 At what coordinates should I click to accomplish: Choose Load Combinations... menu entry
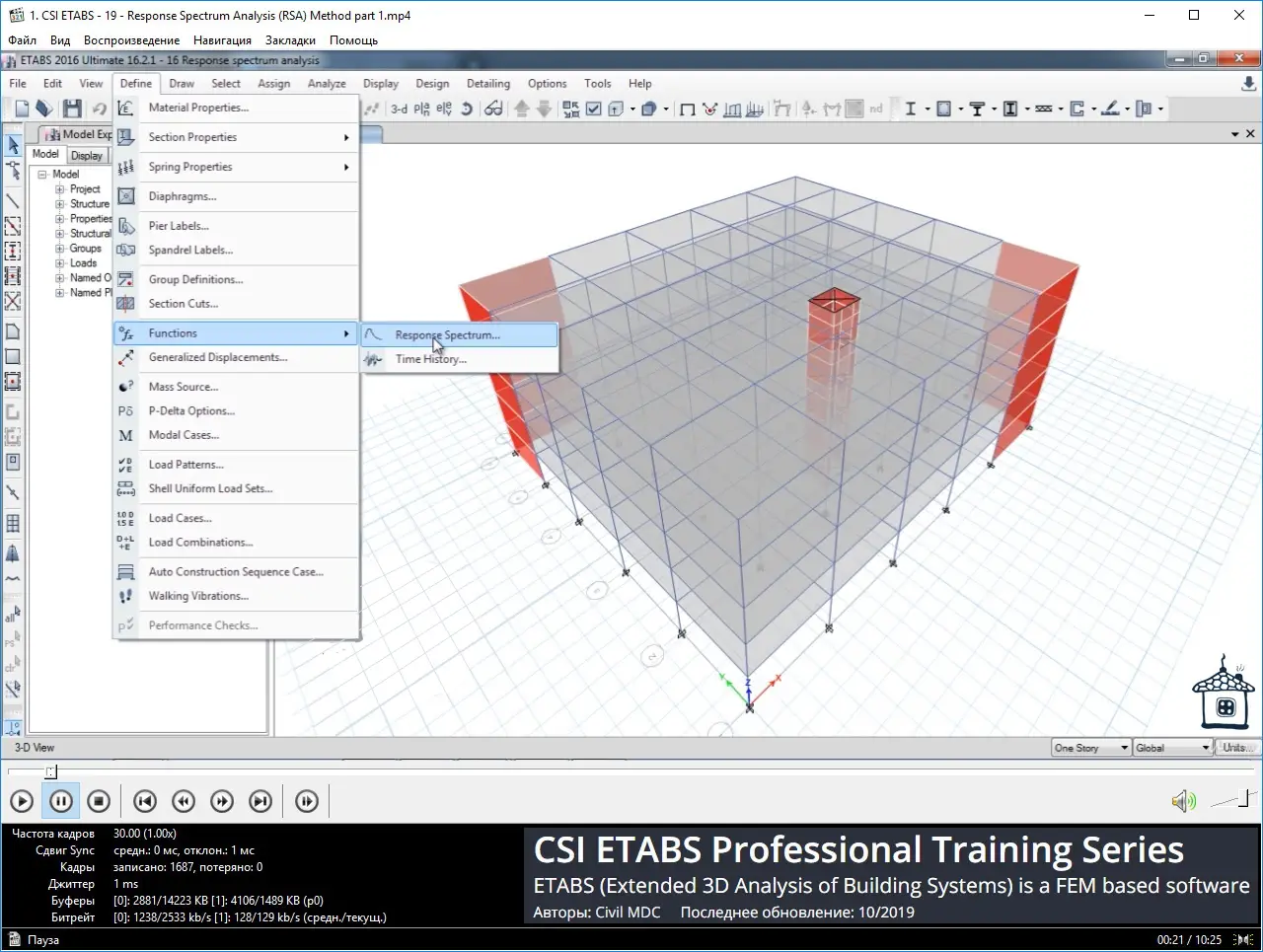236,543
